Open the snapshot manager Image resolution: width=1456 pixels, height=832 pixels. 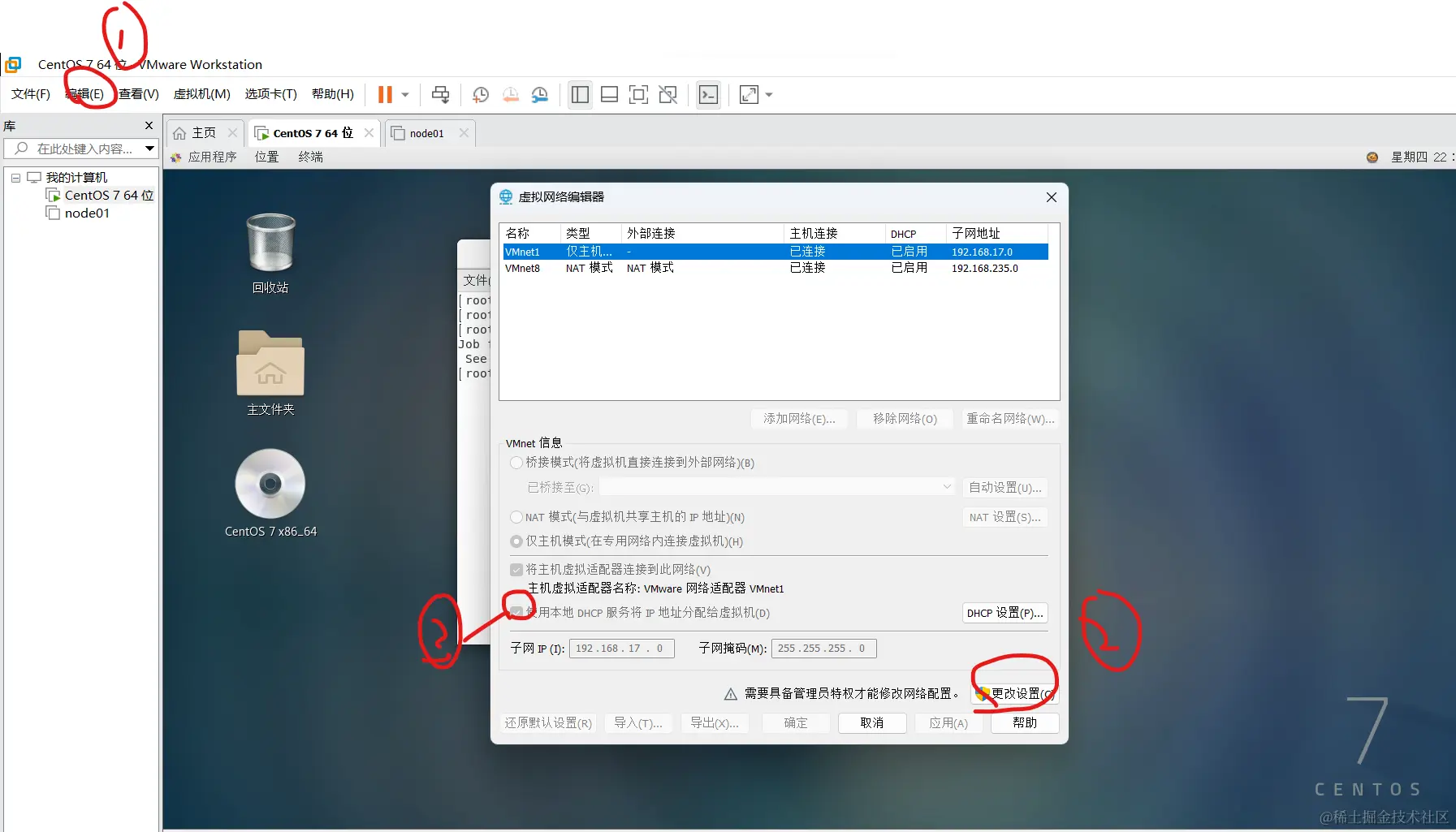(540, 95)
